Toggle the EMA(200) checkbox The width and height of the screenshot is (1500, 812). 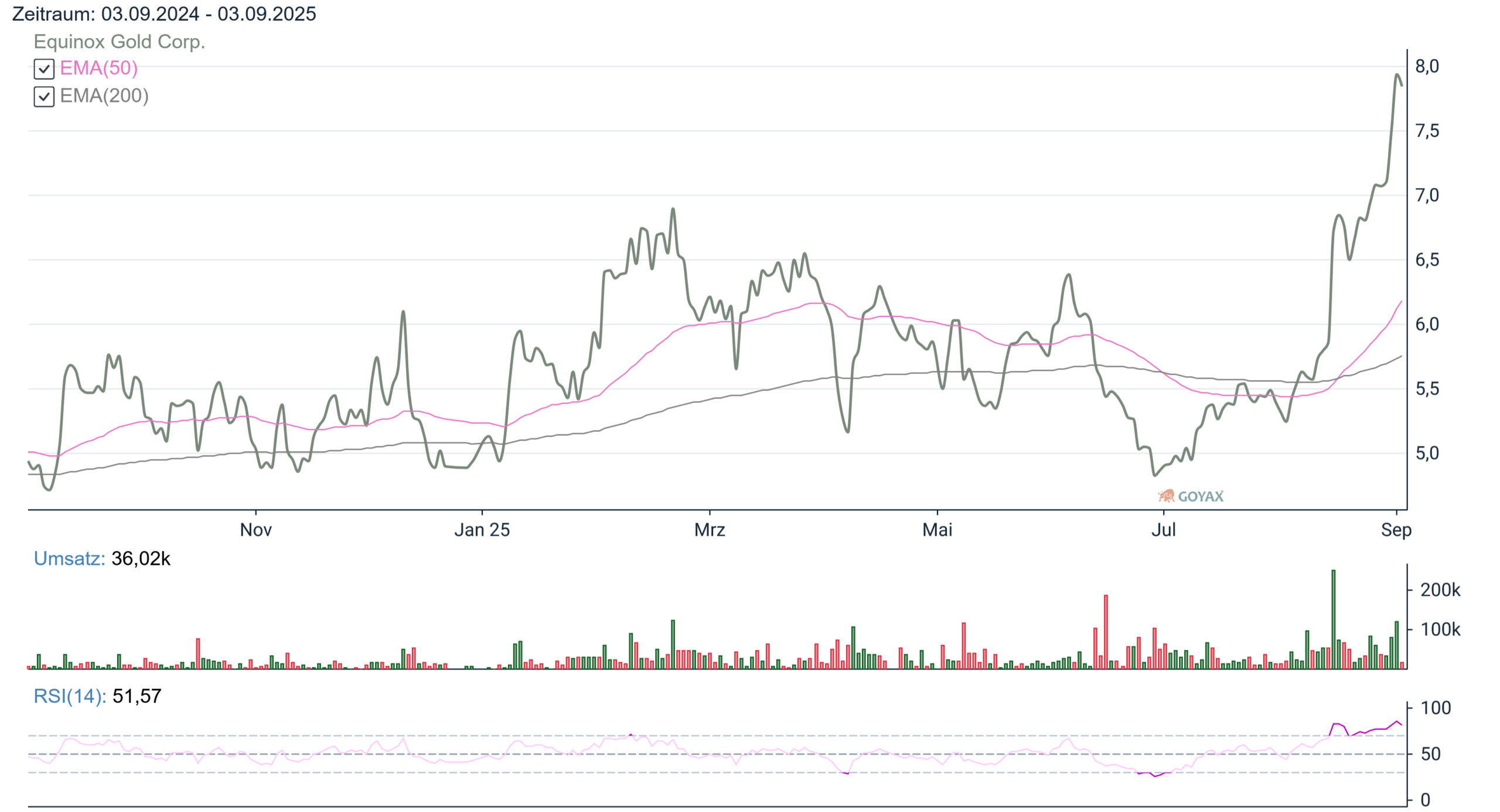tap(44, 96)
